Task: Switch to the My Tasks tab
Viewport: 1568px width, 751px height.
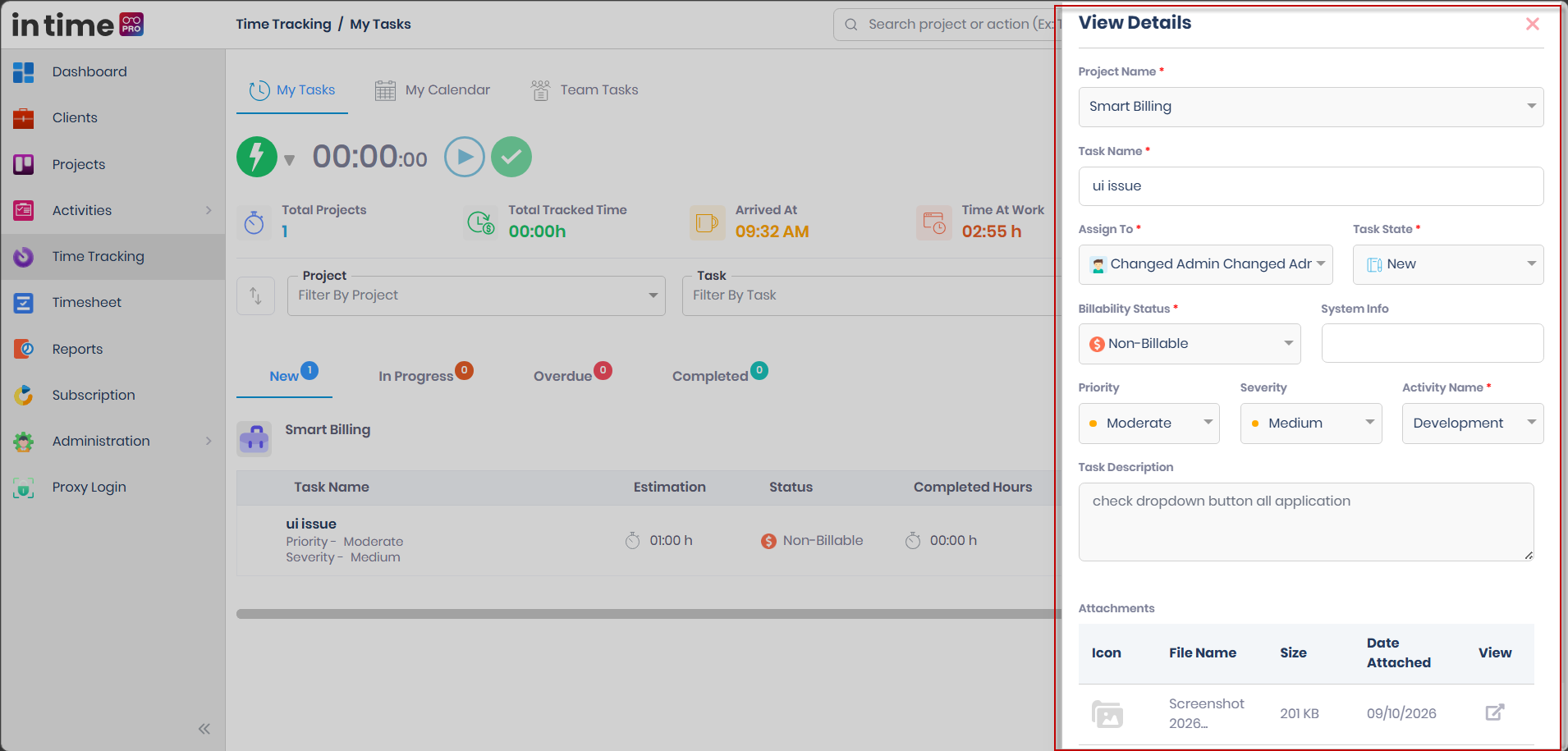Action: [292, 90]
